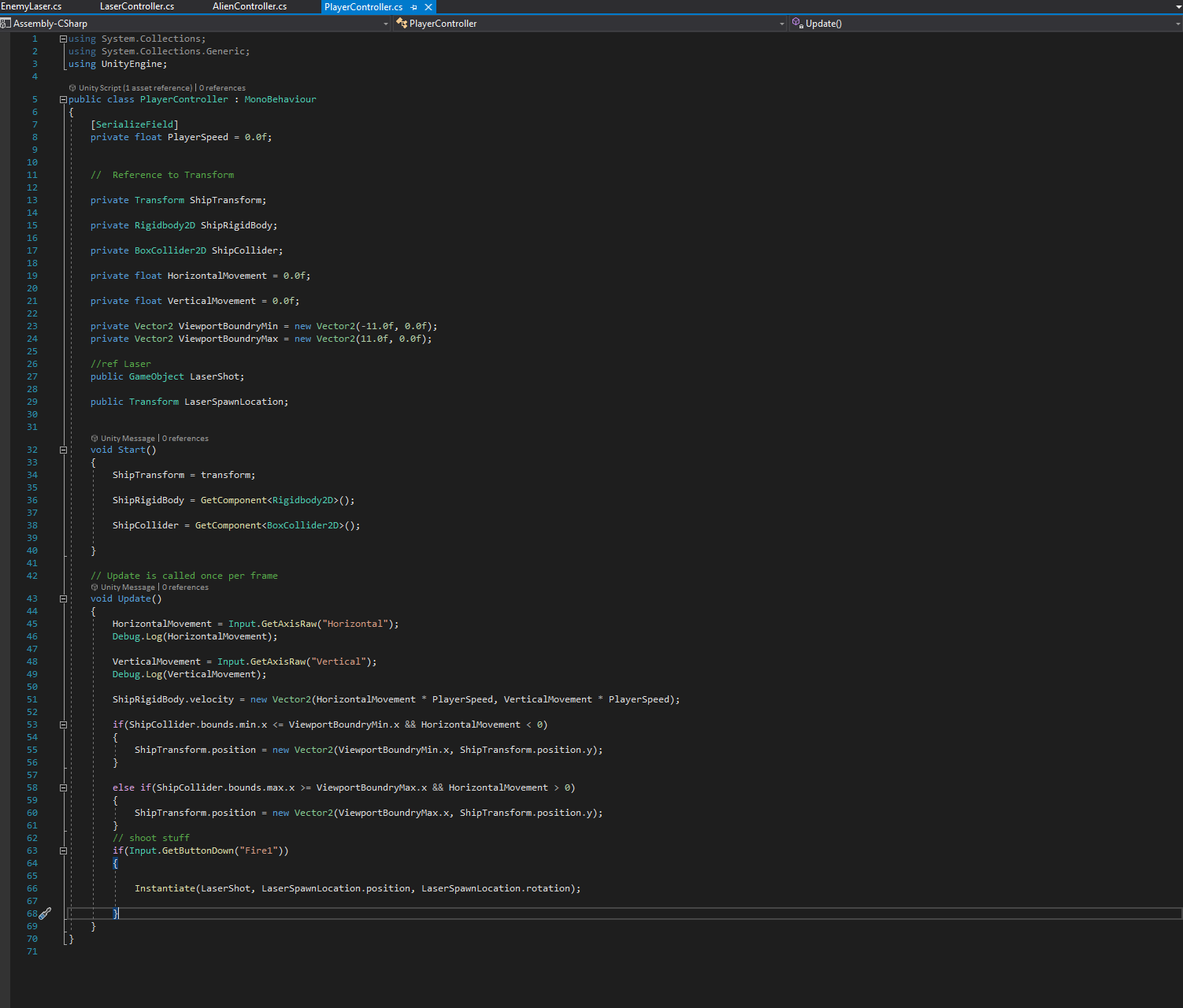Collapse the PlayerController class region

[63, 99]
